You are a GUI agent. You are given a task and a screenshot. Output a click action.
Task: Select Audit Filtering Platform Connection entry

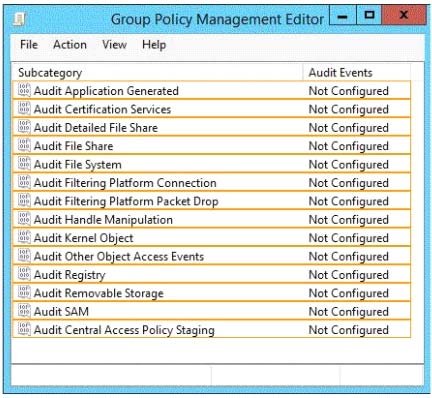[x=211, y=182]
